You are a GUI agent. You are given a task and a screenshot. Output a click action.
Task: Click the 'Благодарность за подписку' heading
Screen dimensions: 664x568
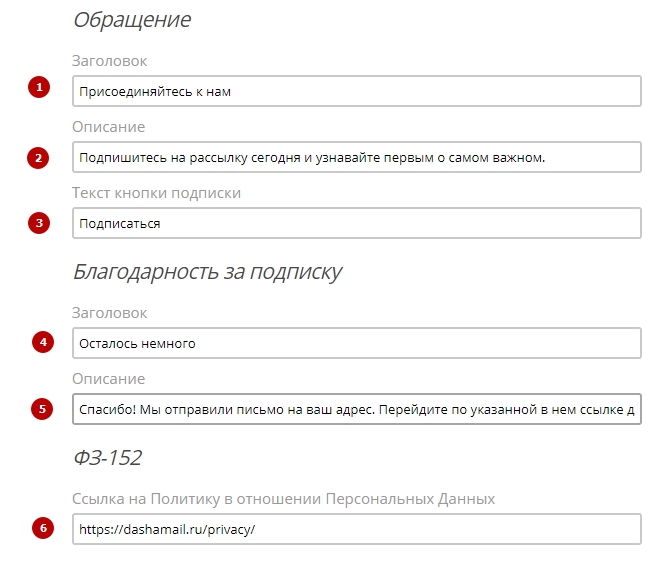coord(207,272)
